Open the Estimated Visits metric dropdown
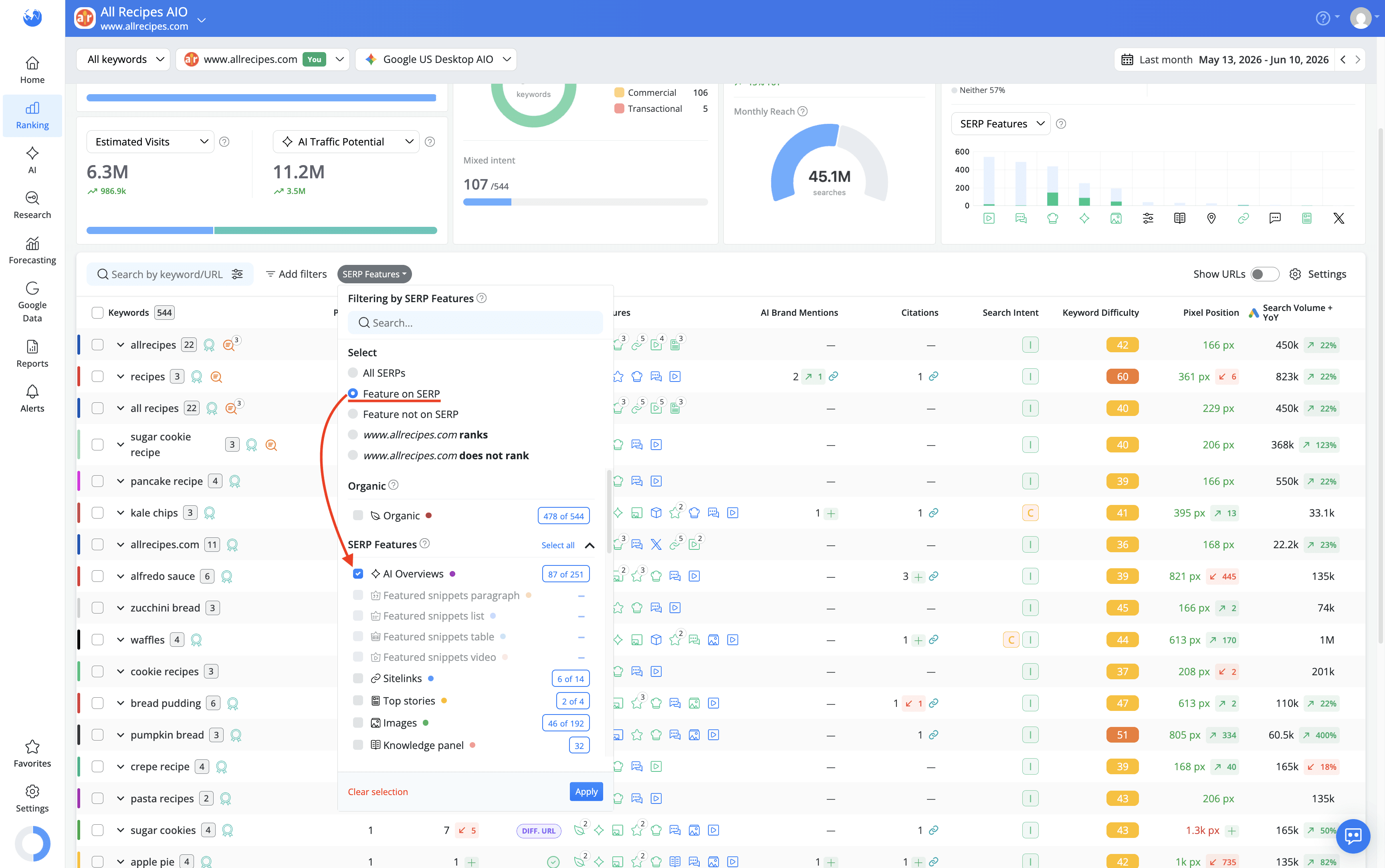The height and width of the screenshot is (868, 1385). point(150,142)
